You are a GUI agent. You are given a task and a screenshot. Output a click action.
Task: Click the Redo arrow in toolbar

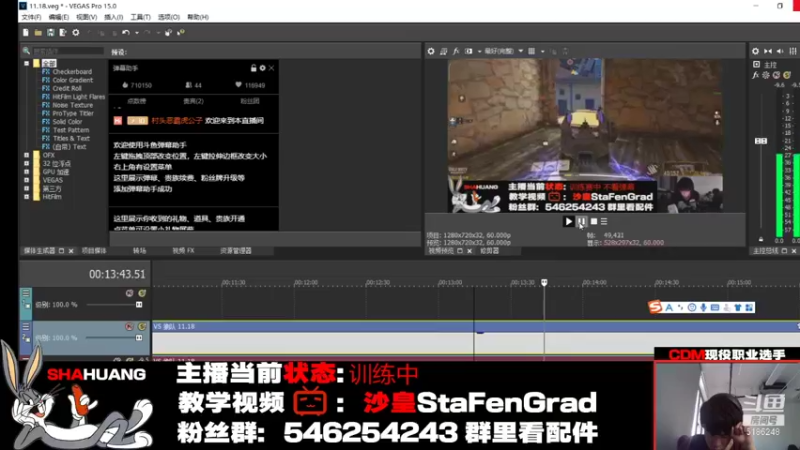tap(147, 33)
